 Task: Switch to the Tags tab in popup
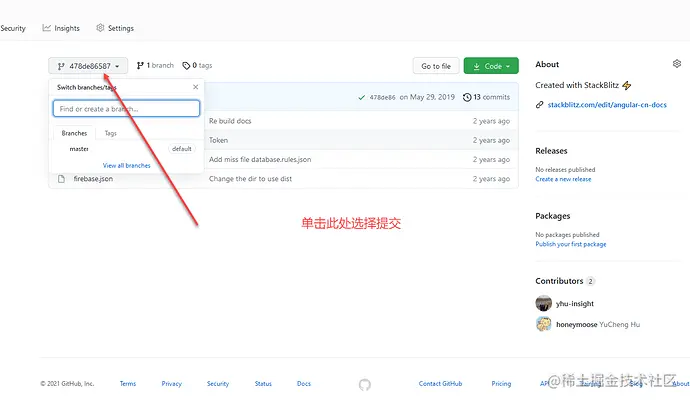(x=110, y=133)
